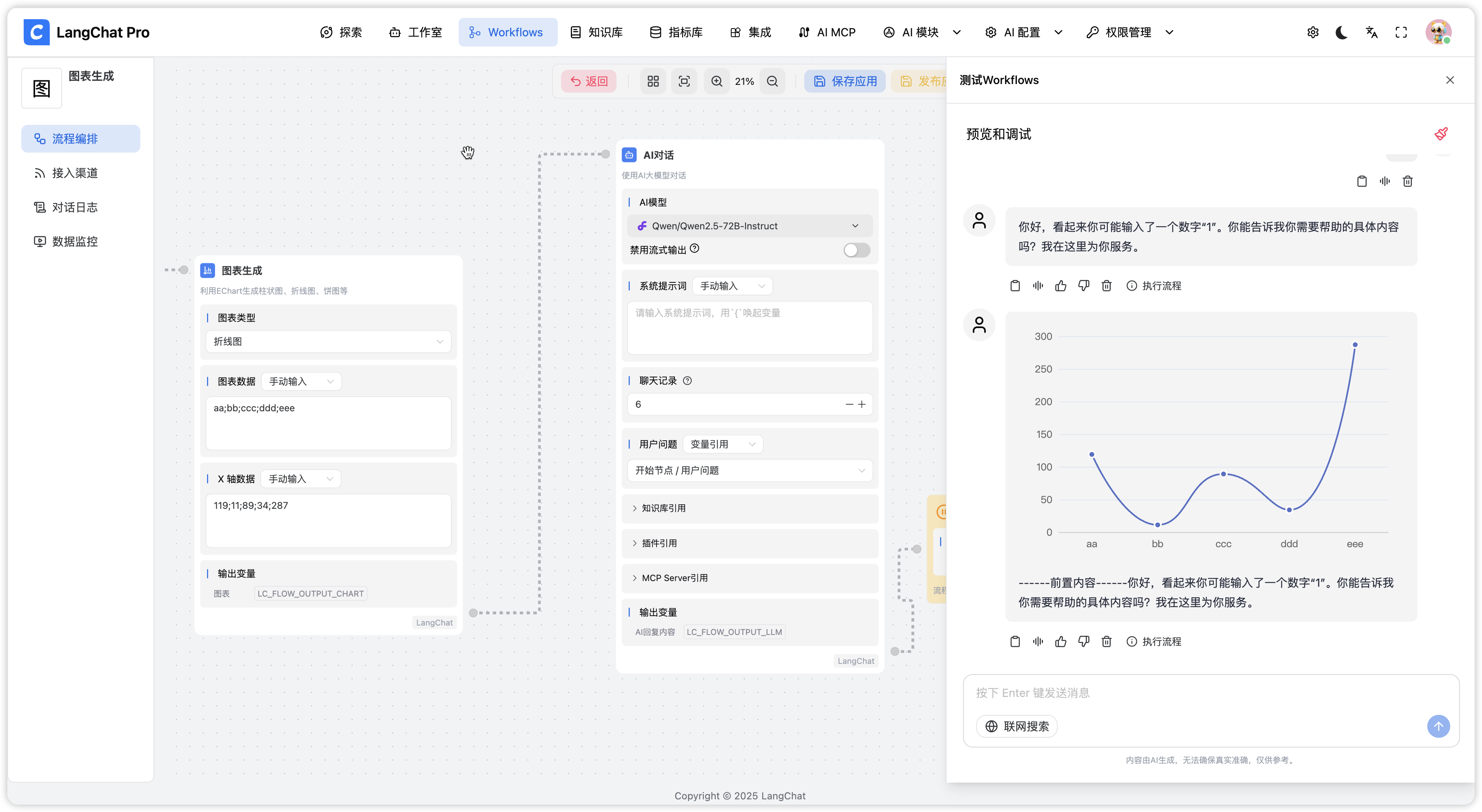Click the zoom in canvas icon
Viewport: 1482px width, 812px height.
tap(716, 81)
